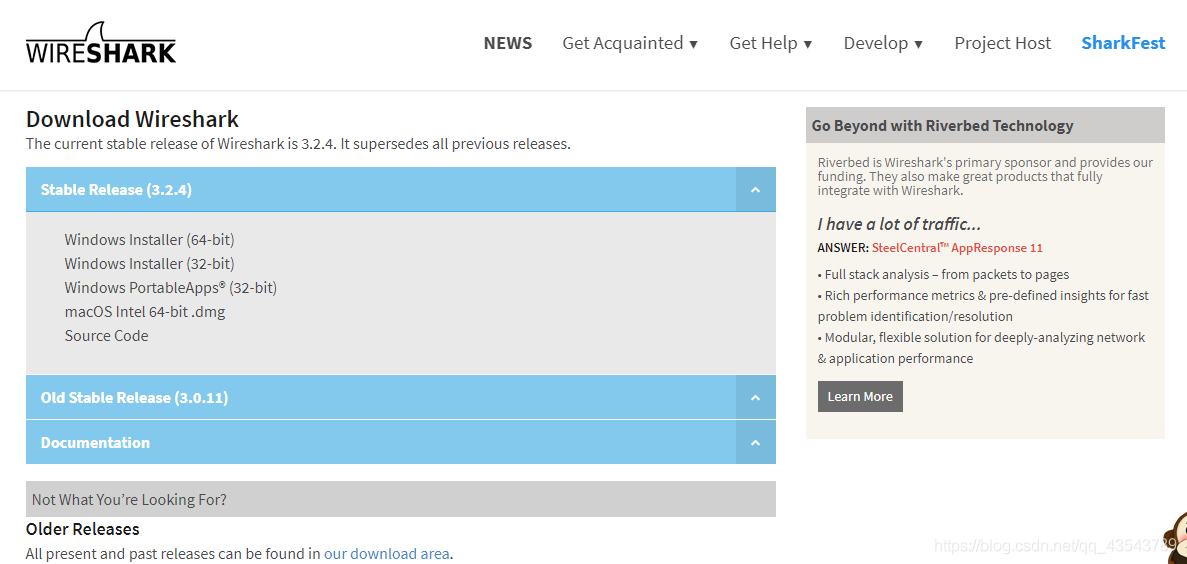Download Windows Installer (64-bit)
1187x564 pixels.
[x=149, y=239]
